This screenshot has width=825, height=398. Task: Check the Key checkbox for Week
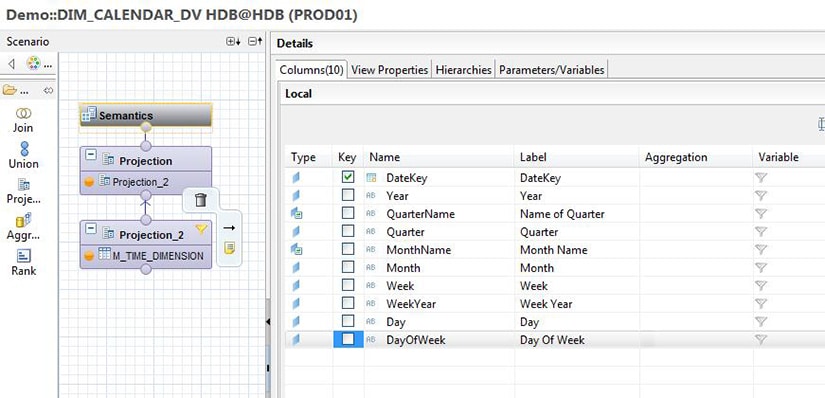click(x=348, y=285)
